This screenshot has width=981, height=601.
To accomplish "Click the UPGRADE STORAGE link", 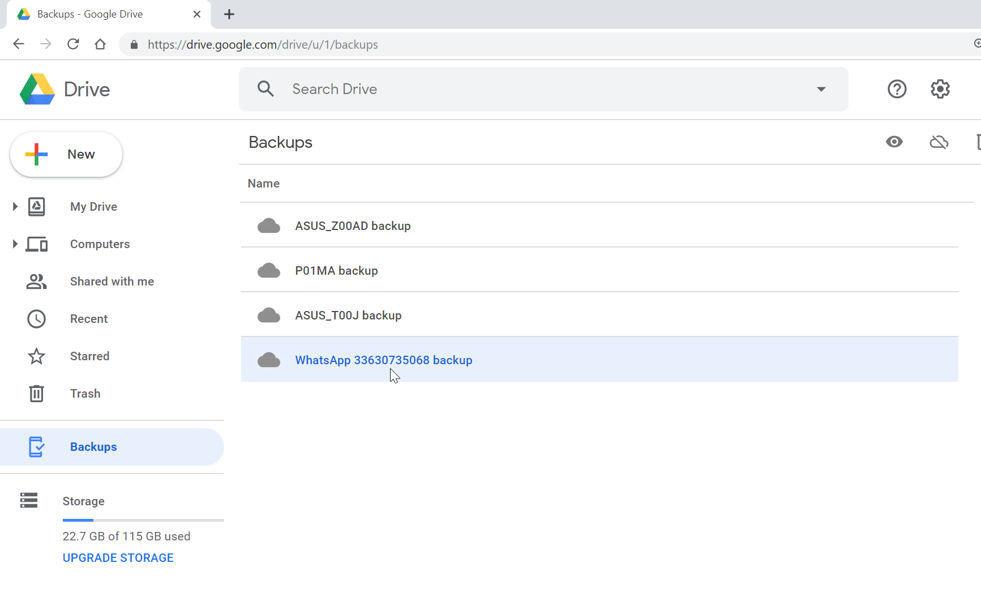I will pos(118,558).
